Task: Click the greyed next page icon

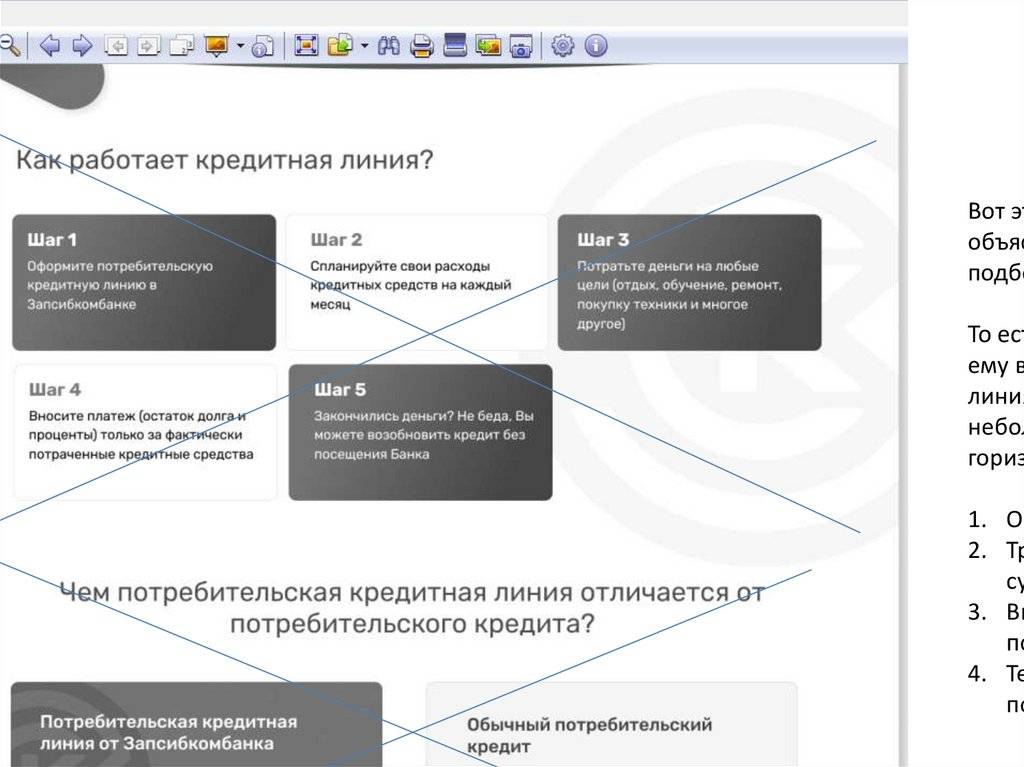Action: (148, 46)
